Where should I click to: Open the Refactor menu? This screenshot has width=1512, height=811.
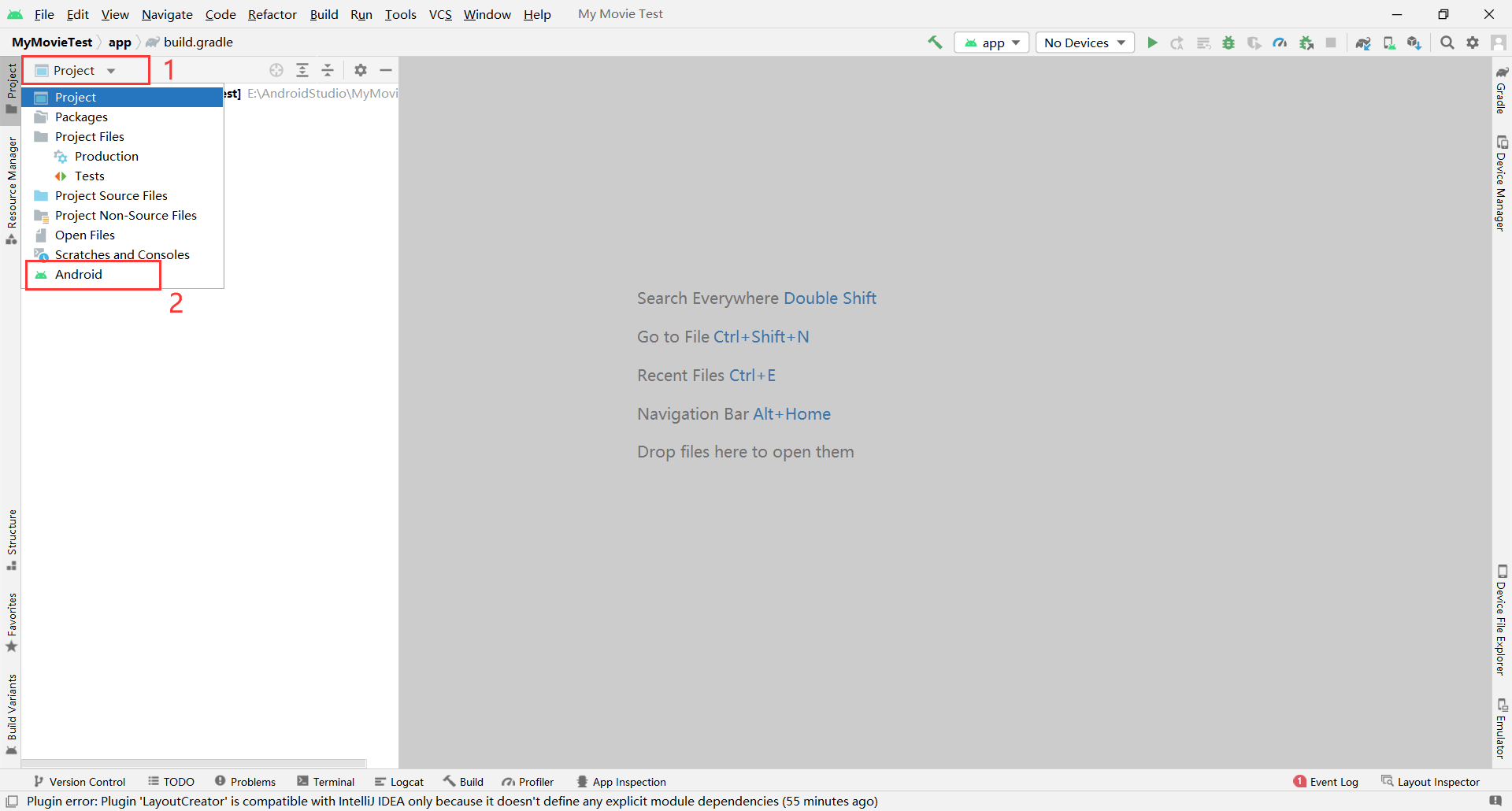click(x=272, y=14)
